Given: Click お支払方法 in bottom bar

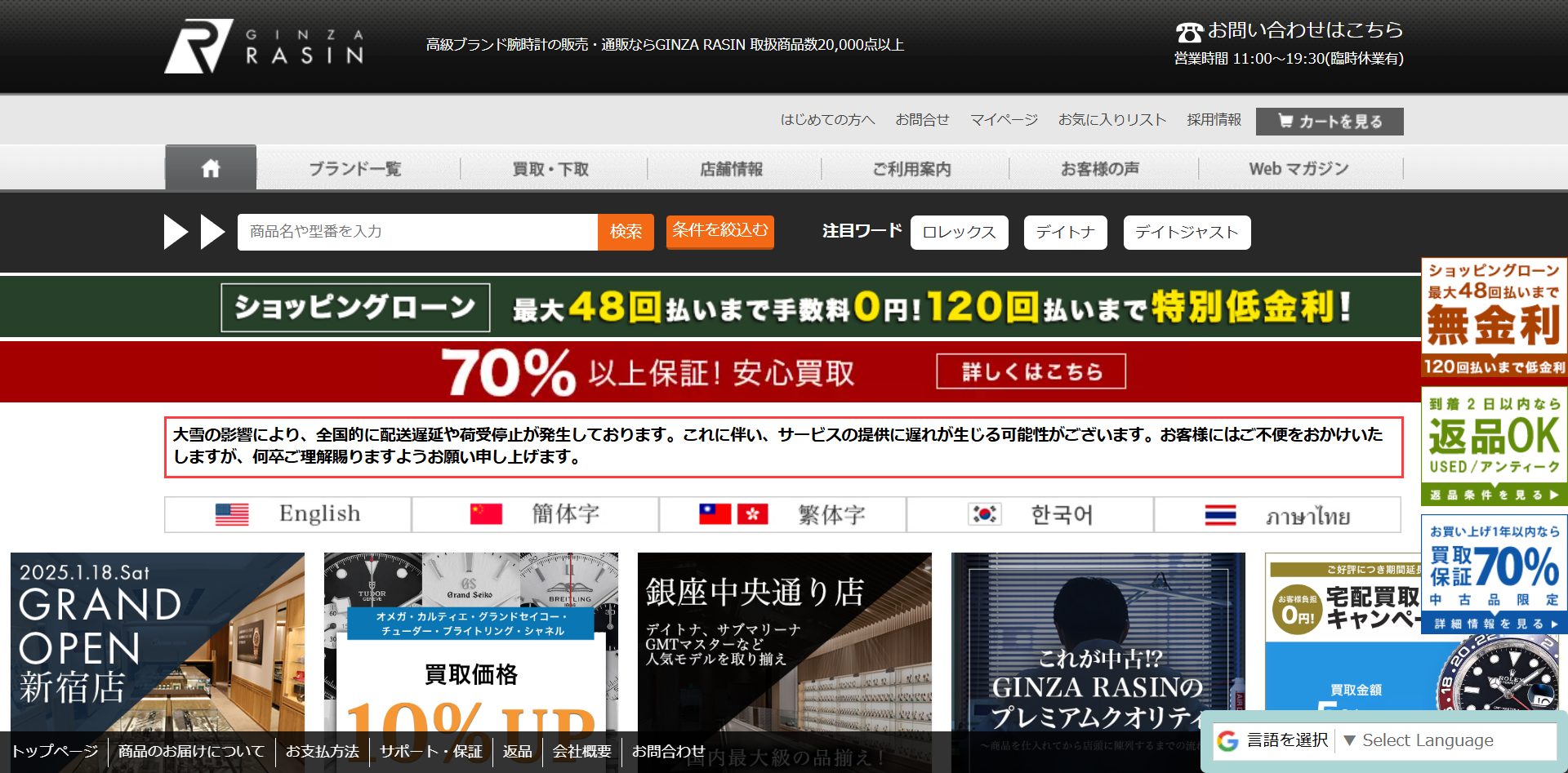Looking at the screenshot, I should (322, 751).
